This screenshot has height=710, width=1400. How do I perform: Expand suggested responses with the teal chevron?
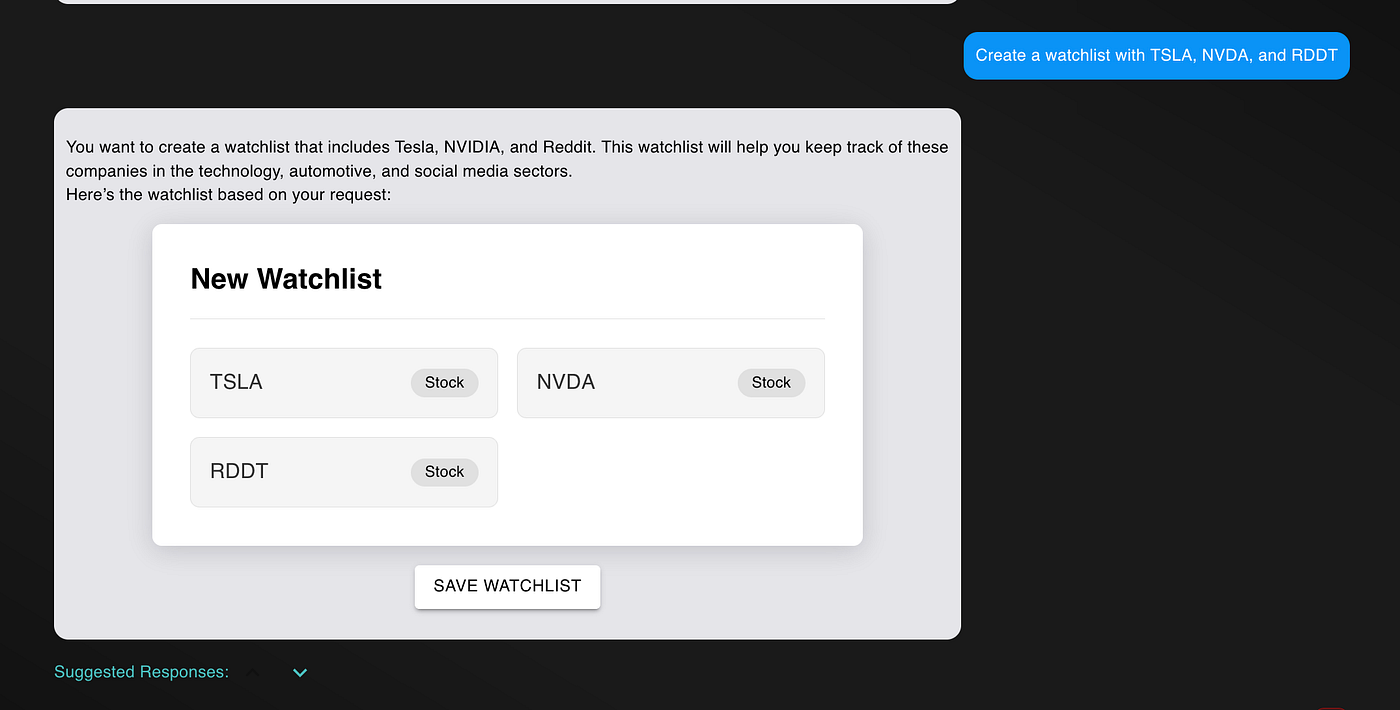pos(300,673)
